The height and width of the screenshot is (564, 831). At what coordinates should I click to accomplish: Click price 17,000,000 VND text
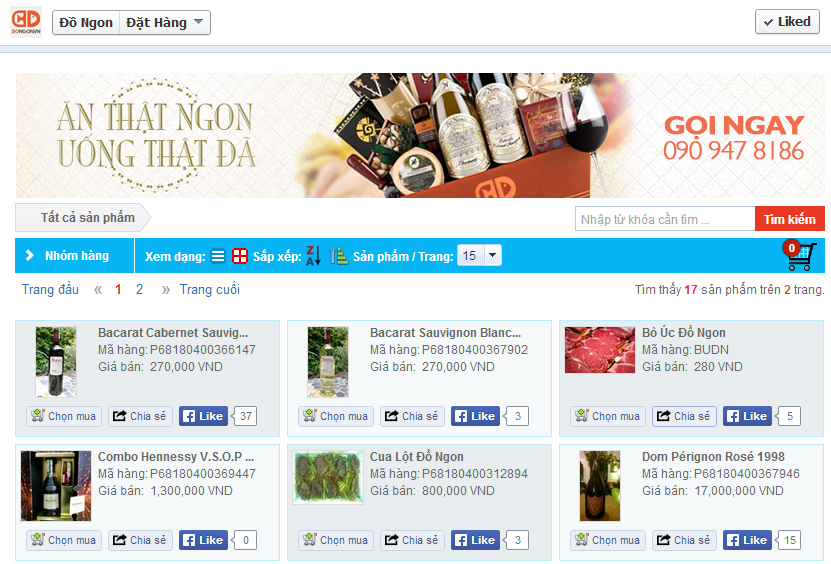739,491
